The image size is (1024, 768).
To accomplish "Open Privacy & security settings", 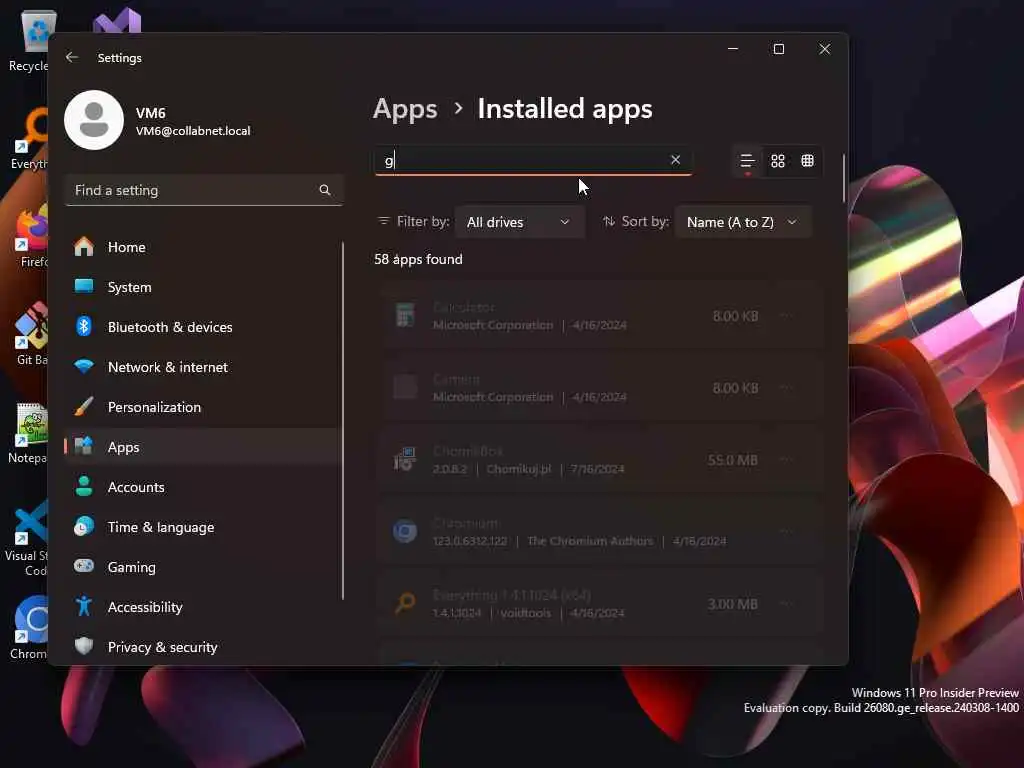I will point(202,647).
